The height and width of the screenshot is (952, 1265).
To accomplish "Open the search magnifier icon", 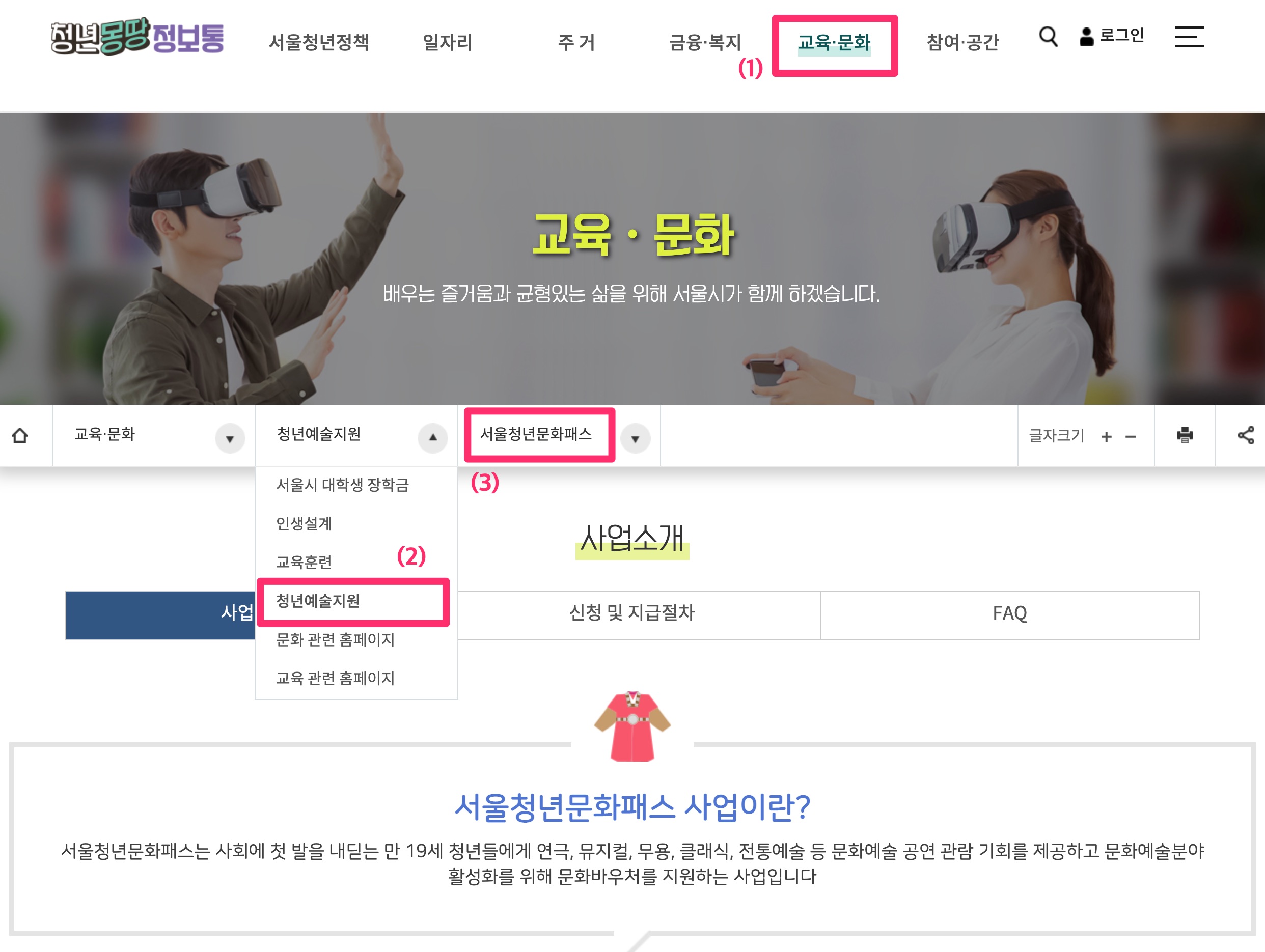I will pyautogui.click(x=1049, y=37).
